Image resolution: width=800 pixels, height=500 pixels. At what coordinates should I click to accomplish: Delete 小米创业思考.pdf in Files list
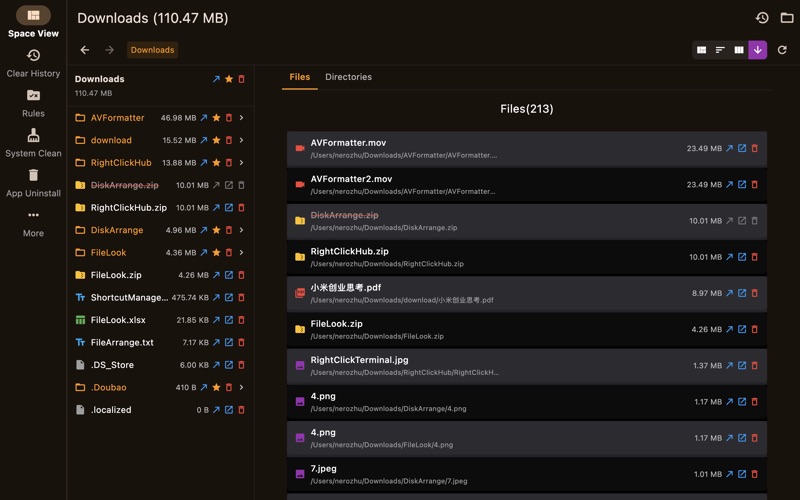coord(755,293)
